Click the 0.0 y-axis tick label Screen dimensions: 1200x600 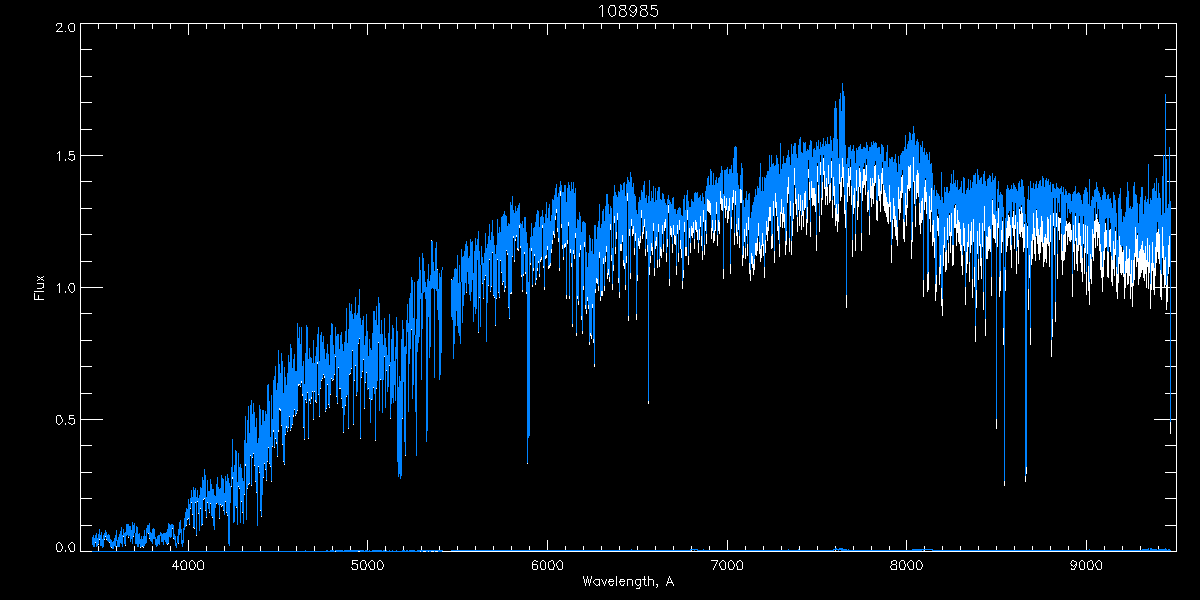66,547
